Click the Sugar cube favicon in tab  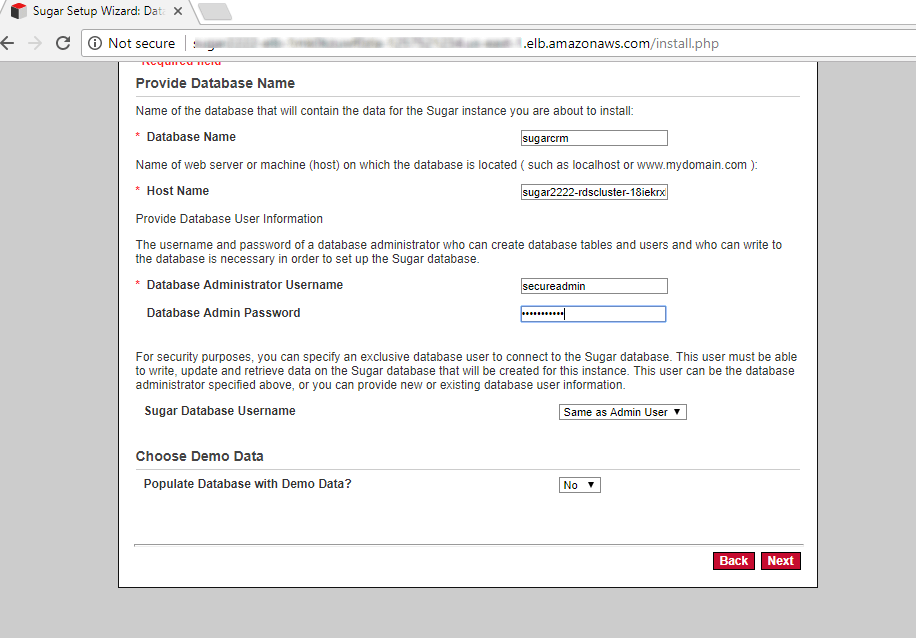[18, 11]
